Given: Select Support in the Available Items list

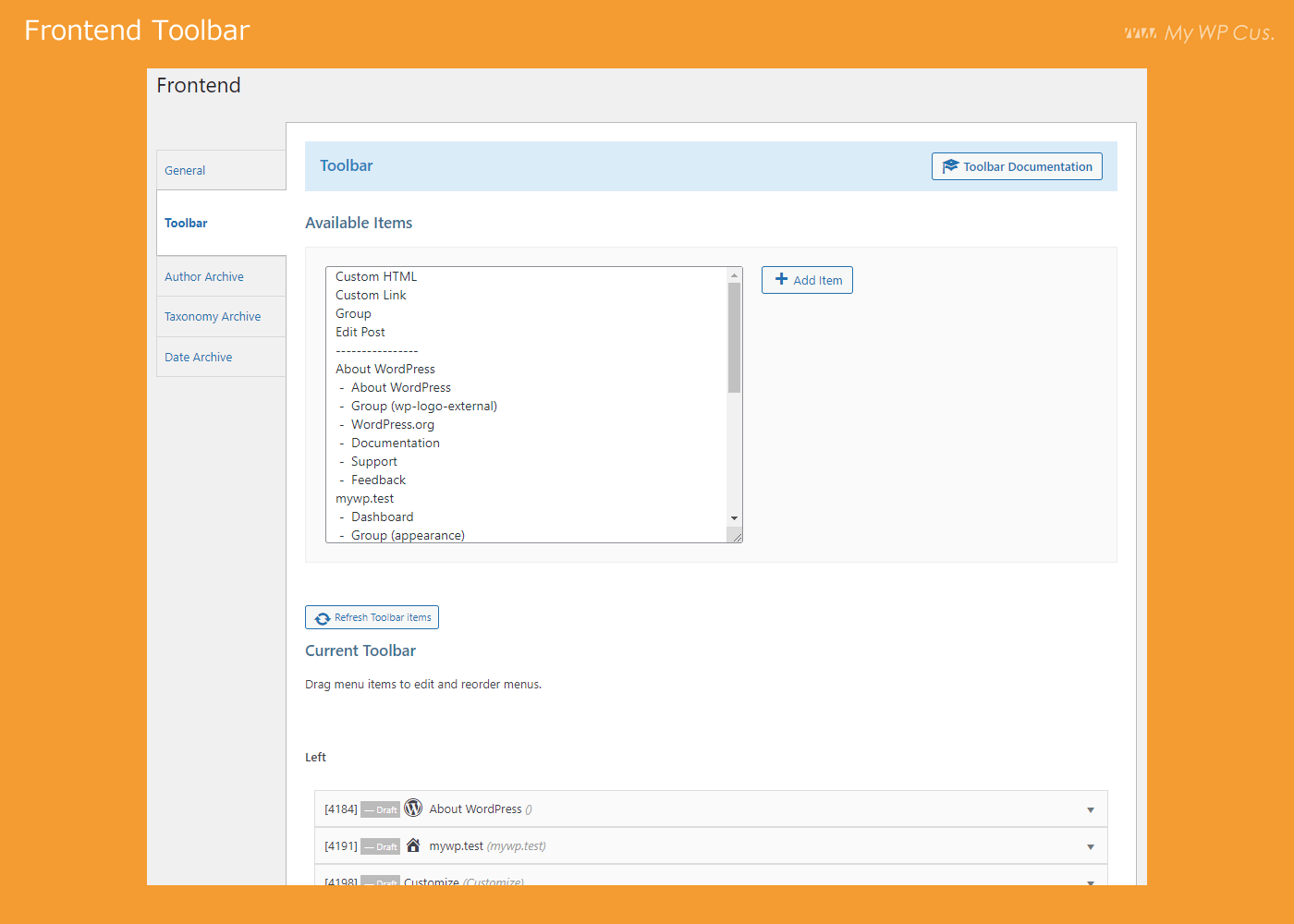Looking at the screenshot, I should tap(527, 461).
